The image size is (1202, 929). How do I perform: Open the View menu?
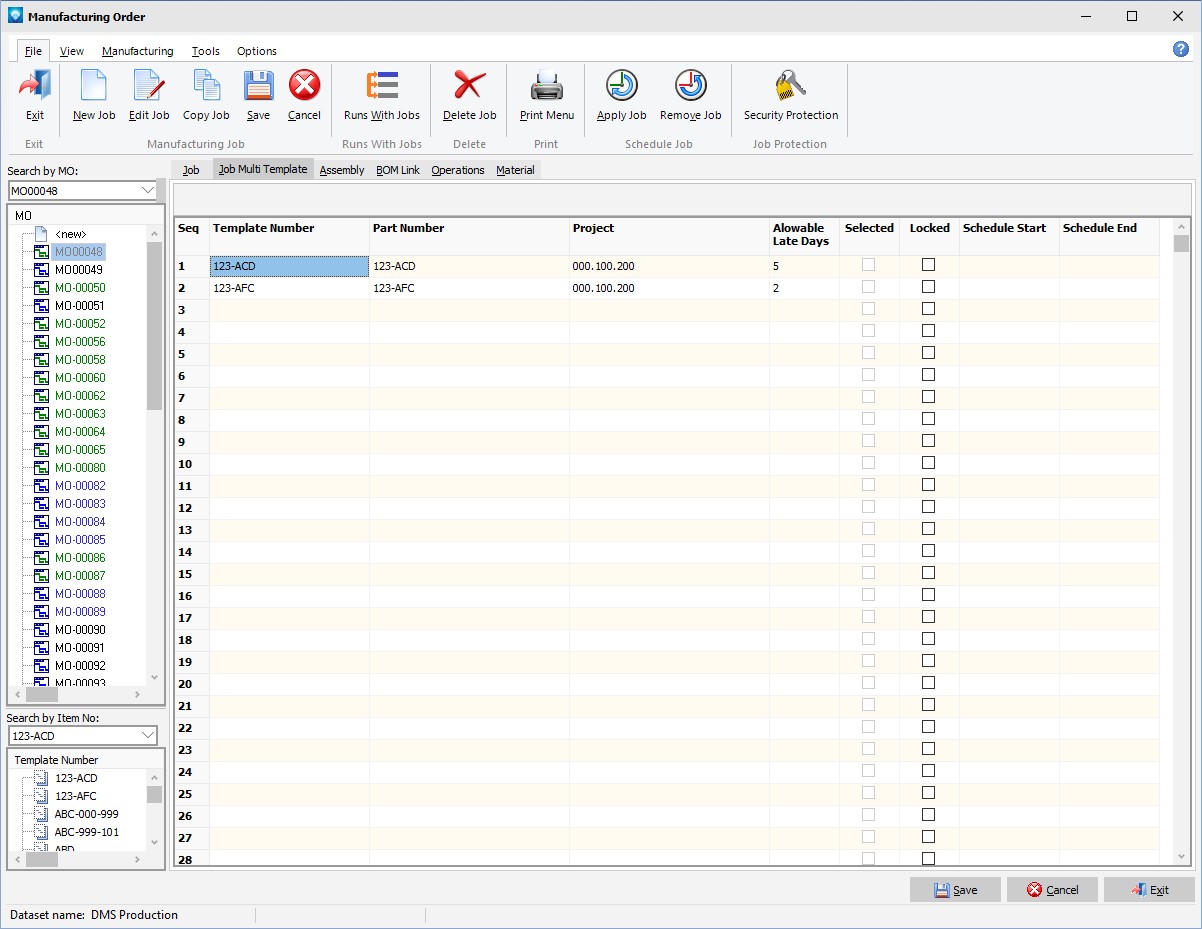point(72,51)
